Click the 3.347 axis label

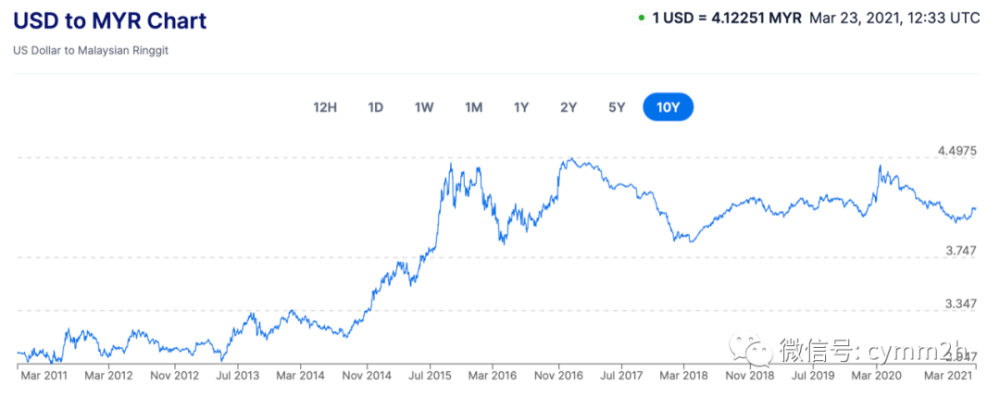[x=961, y=303]
